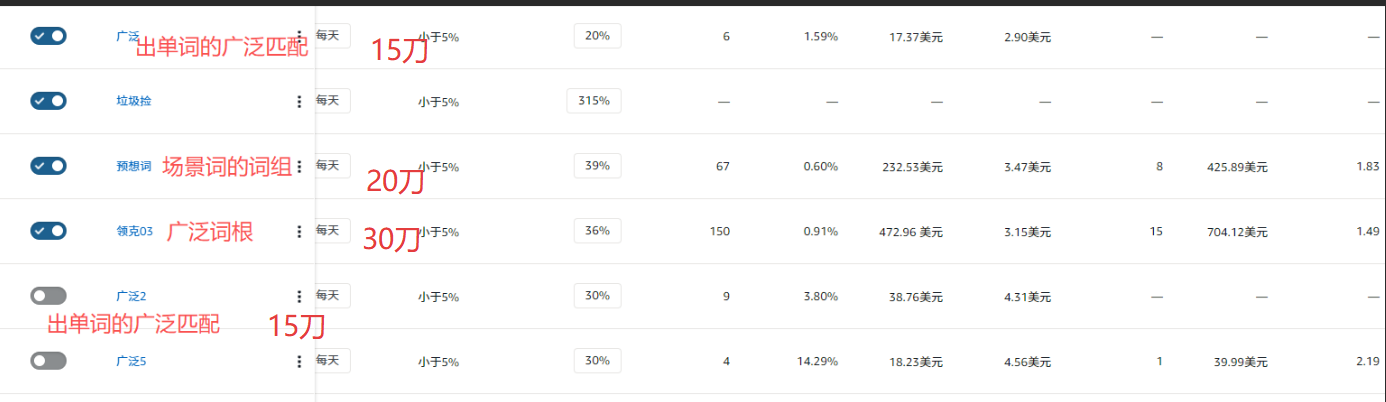
Task: Click the 36% field for 领克03
Action: (x=597, y=231)
